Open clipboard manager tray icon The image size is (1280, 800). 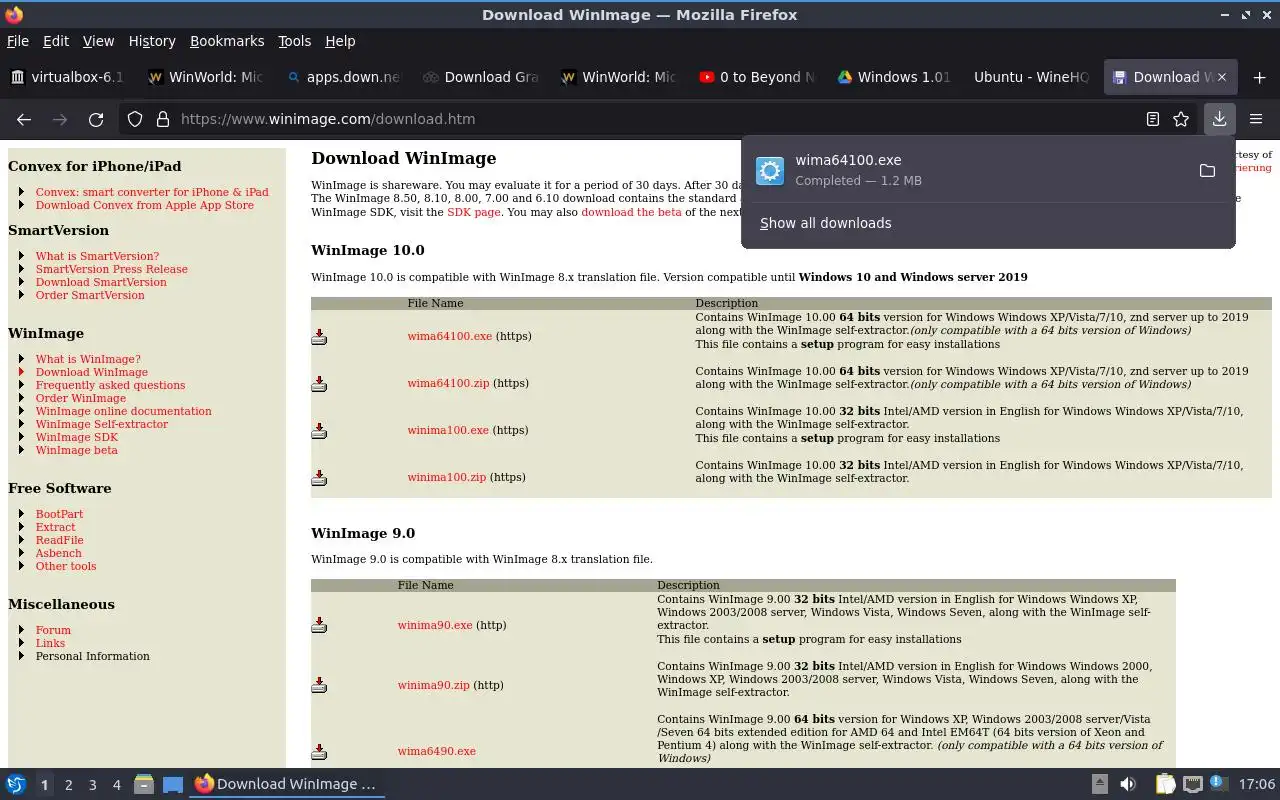pyautogui.click(x=1165, y=784)
